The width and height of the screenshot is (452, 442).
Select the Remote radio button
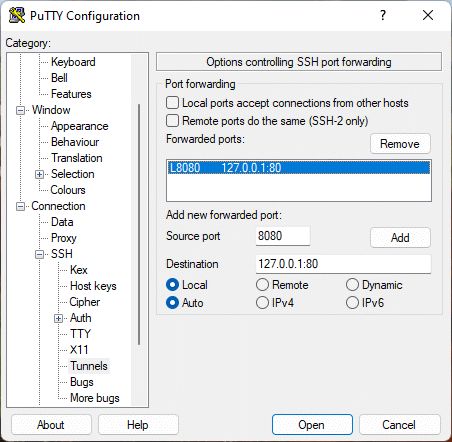click(x=262, y=285)
